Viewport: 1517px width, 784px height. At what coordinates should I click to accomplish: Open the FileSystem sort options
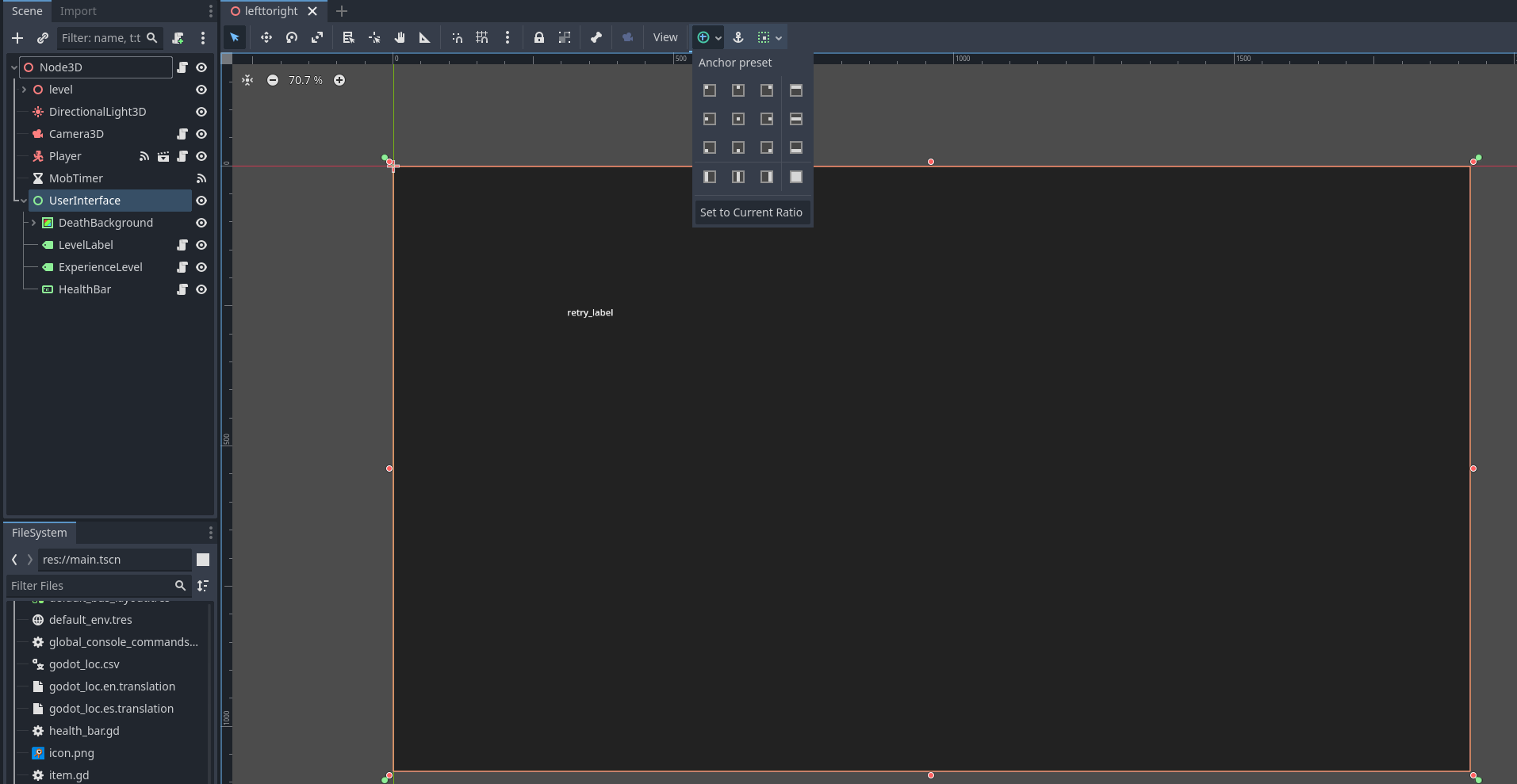coord(203,585)
